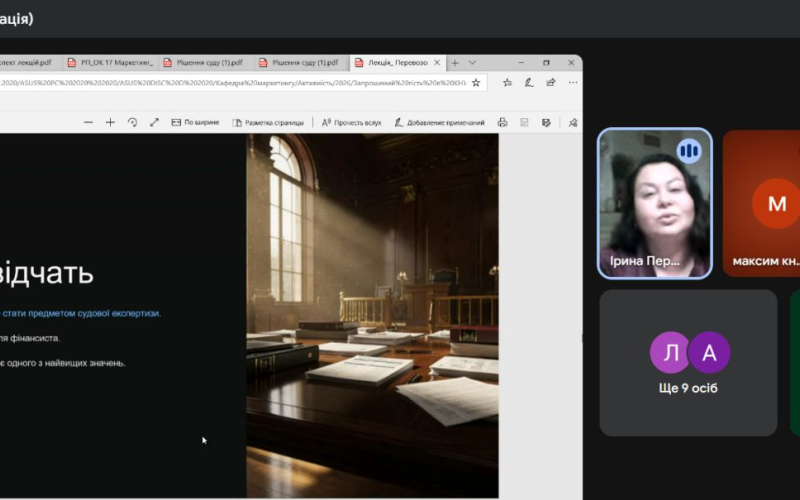Toggle 'По ширине' fit to width
Viewport: 800px width, 500px height.
[x=195, y=123]
